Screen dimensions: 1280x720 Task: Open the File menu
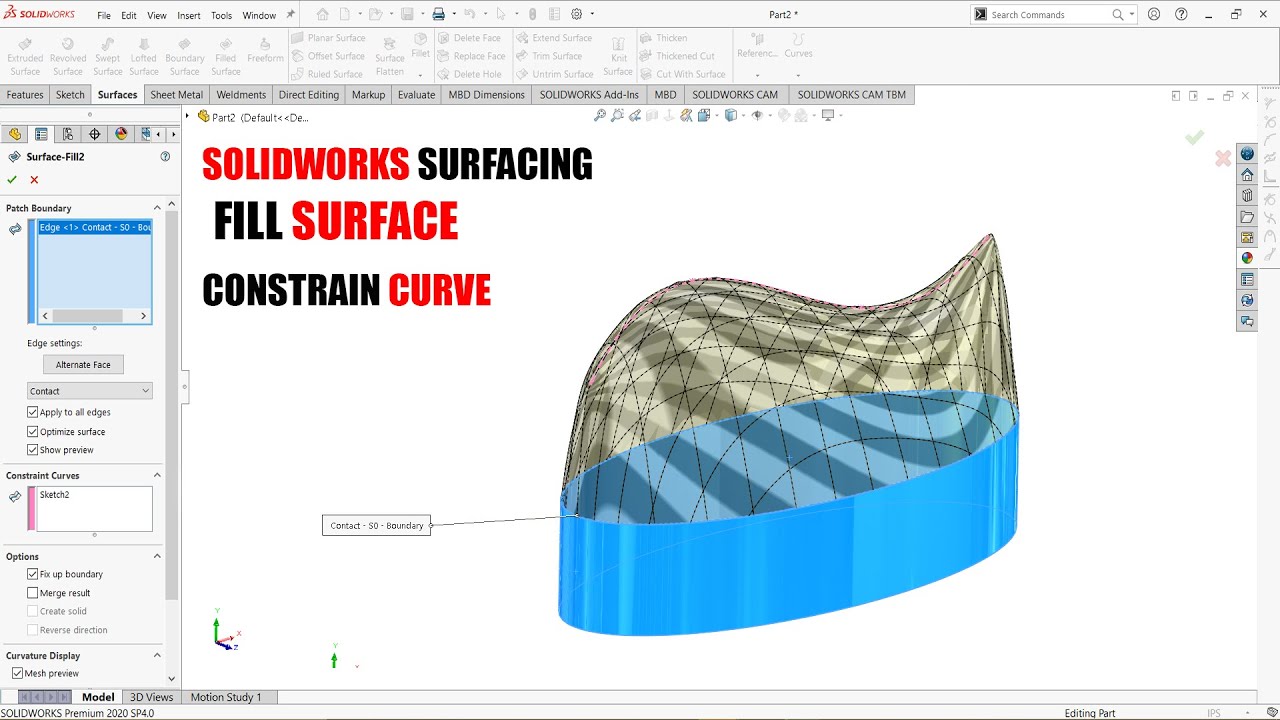[x=104, y=15]
